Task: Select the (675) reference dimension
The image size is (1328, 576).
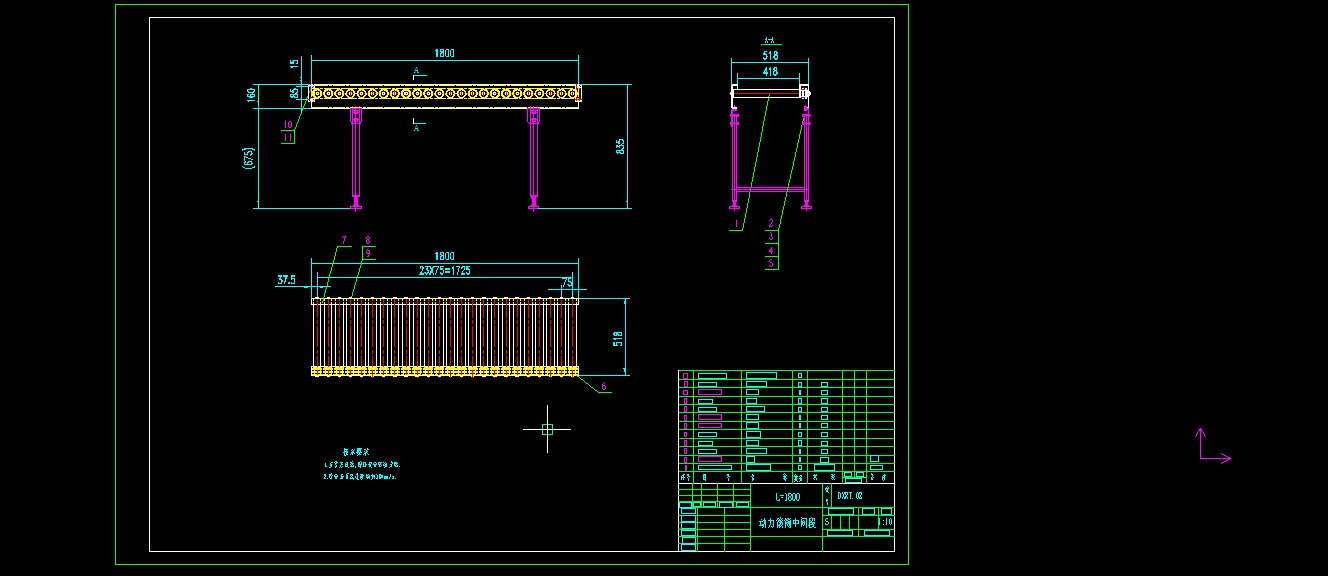Action: pyautogui.click(x=249, y=157)
